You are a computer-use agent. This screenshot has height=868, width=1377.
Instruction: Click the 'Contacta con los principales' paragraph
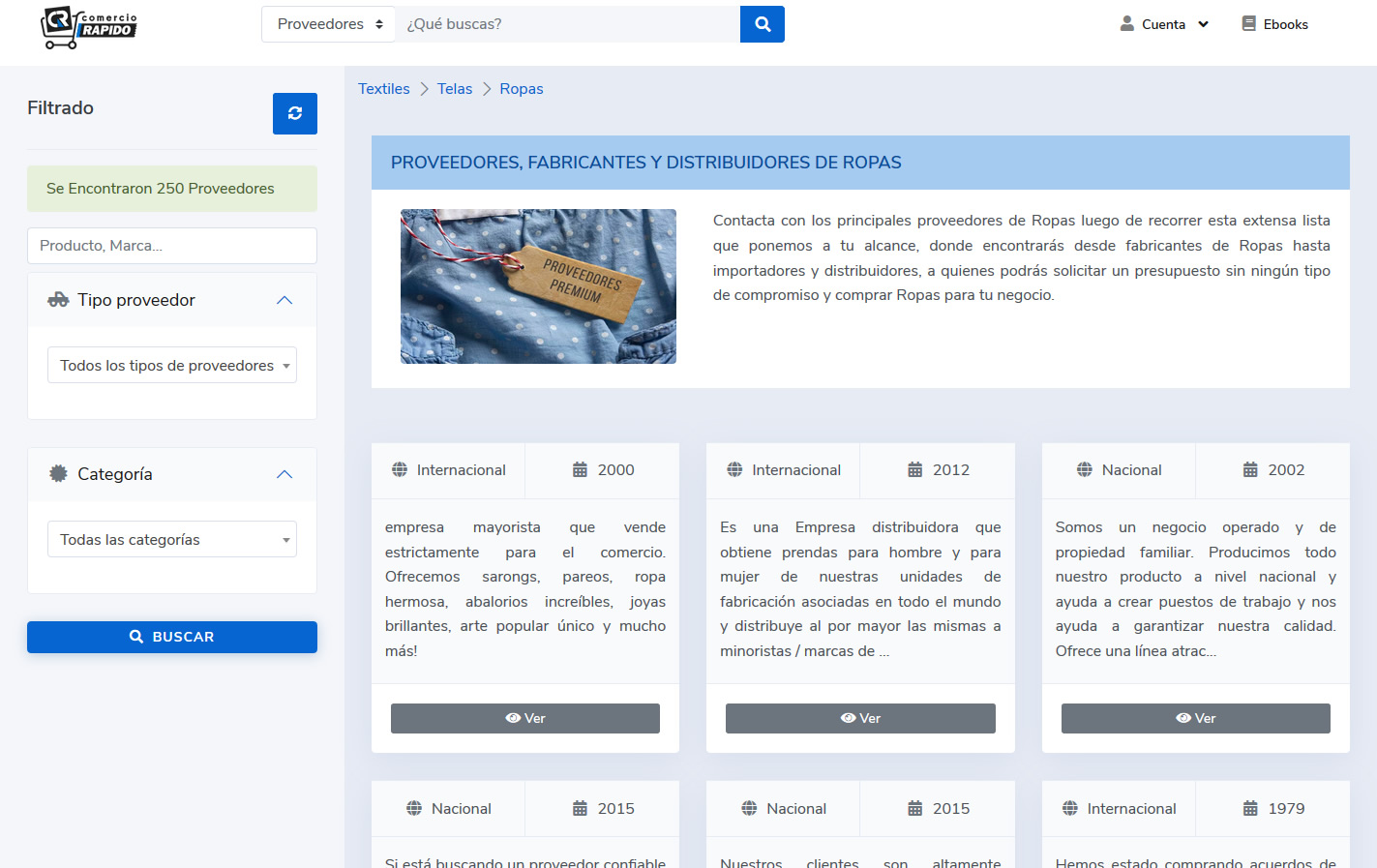tap(1022, 257)
